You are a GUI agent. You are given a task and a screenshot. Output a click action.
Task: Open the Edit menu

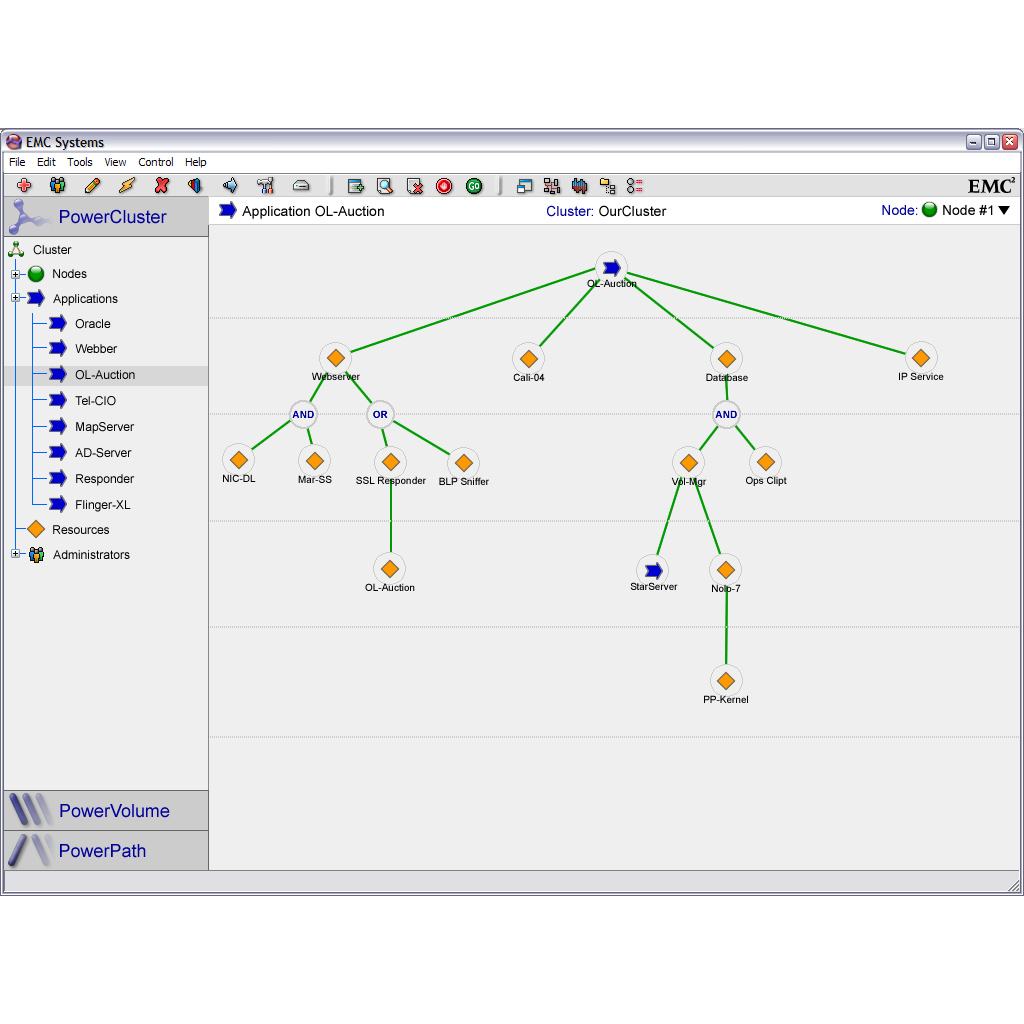46,162
